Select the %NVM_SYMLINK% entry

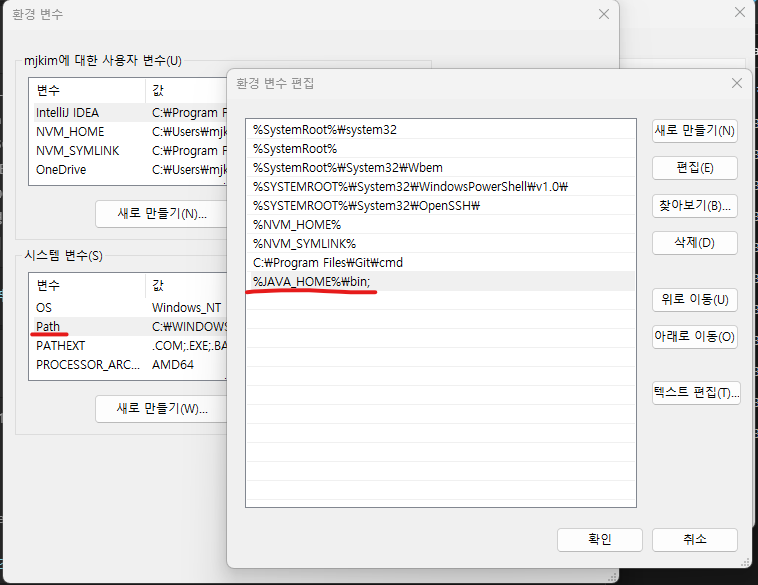click(x=441, y=243)
